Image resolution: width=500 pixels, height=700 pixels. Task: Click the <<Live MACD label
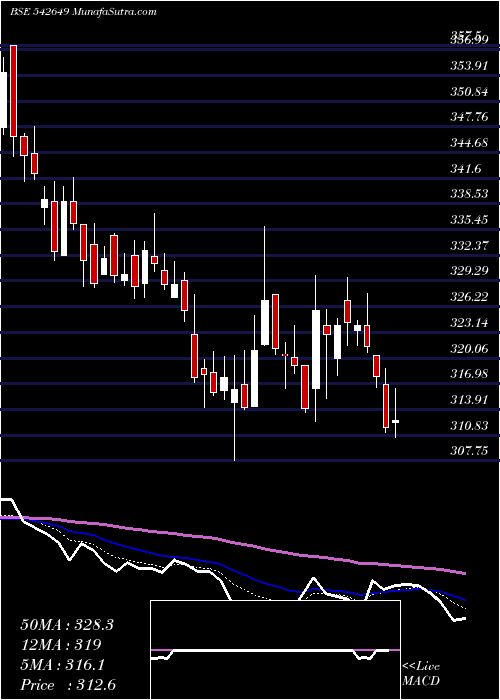click(x=421, y=674)
